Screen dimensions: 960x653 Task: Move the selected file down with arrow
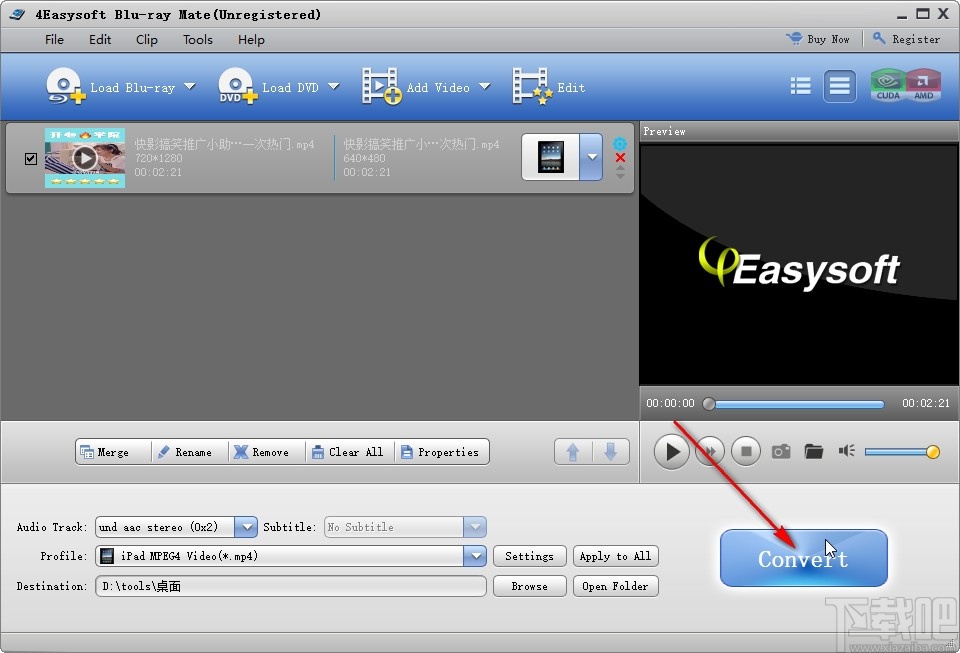[x=610, y=452]
